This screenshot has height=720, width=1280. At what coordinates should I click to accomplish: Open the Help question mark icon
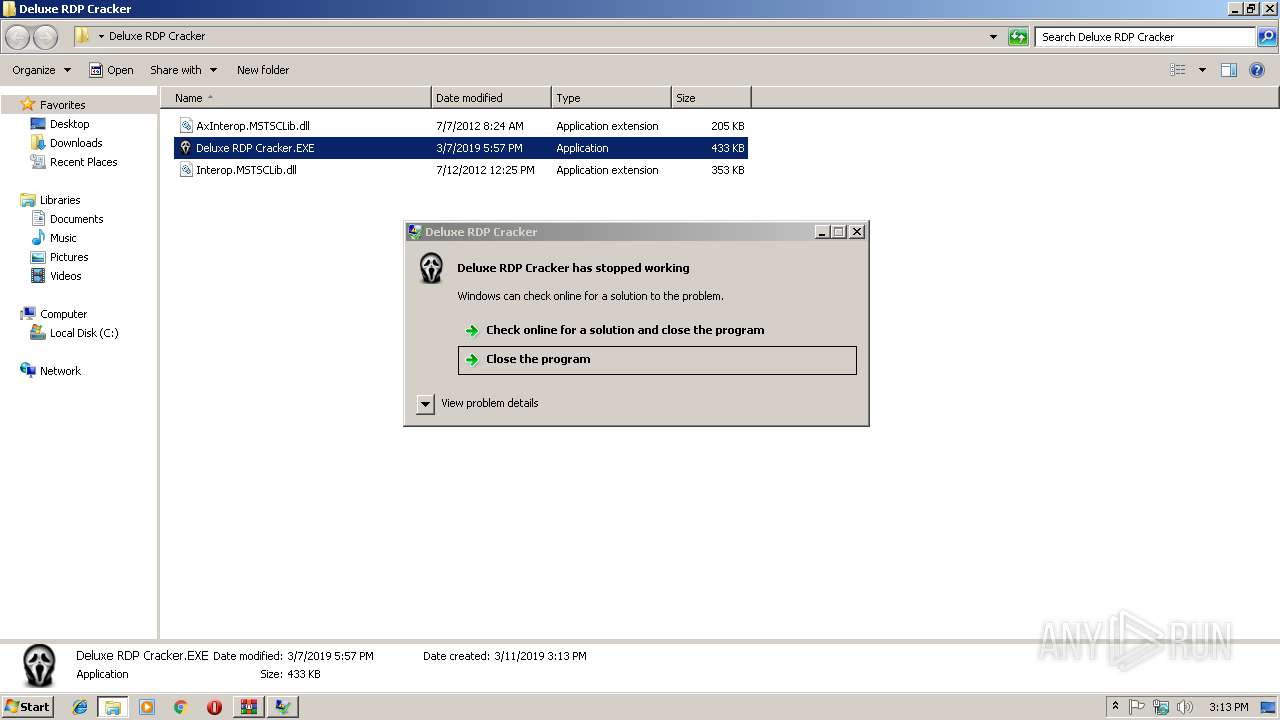1258,70
